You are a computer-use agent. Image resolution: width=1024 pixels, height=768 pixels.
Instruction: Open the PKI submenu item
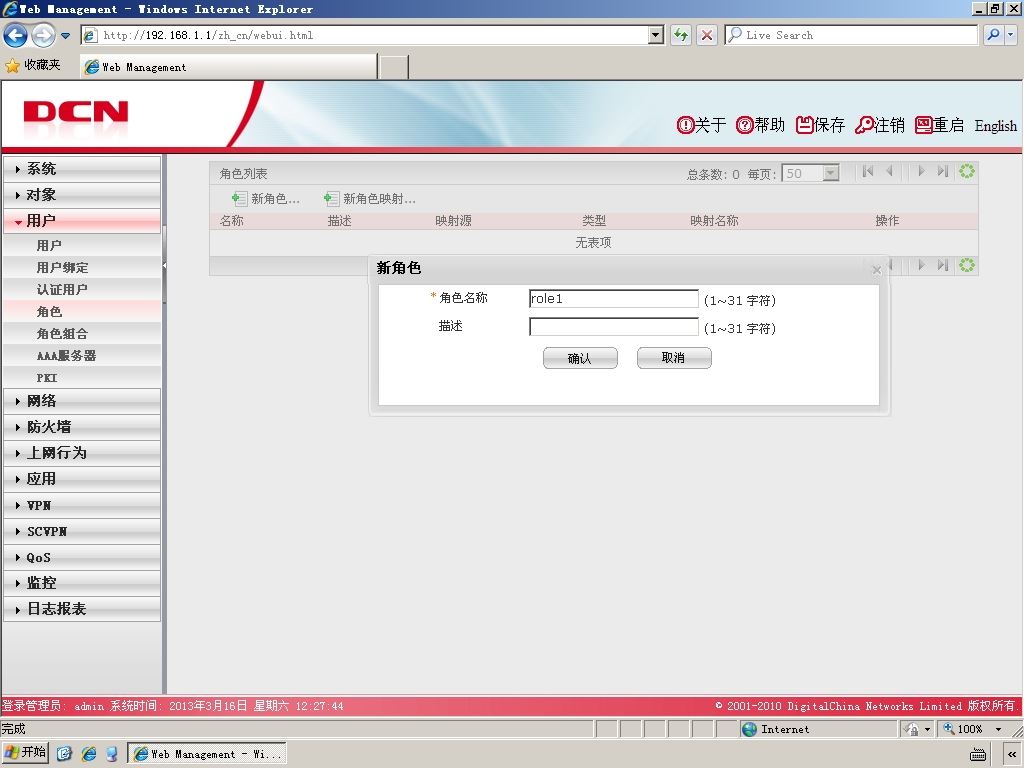(82, 378)
